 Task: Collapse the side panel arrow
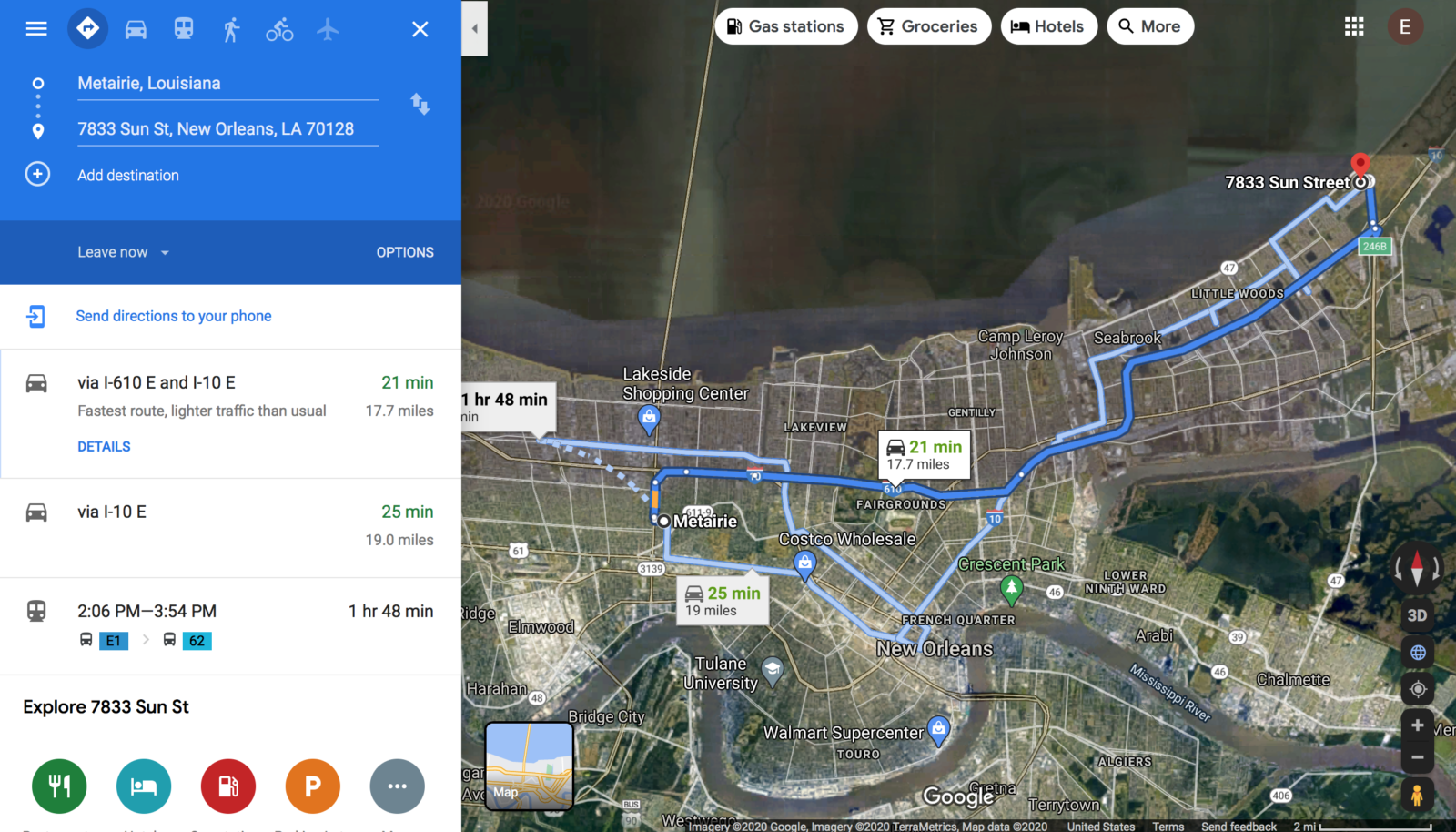(474, 28)
